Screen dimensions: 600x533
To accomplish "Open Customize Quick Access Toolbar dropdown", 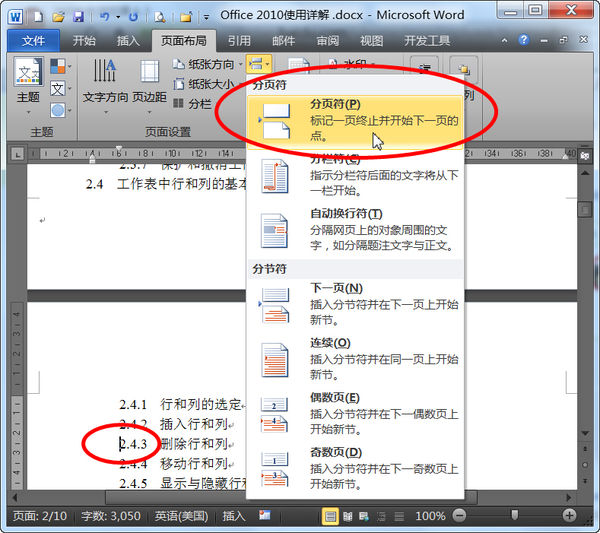I will tap(206, 17).
